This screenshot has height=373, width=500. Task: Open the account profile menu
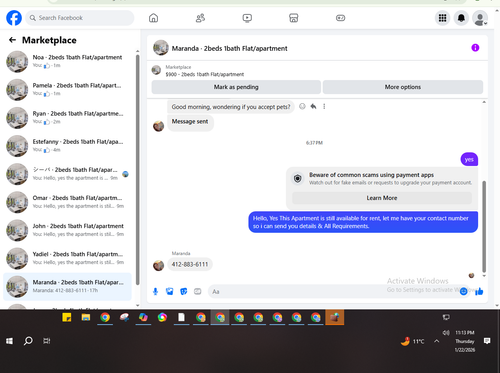(x=480, y=18)
